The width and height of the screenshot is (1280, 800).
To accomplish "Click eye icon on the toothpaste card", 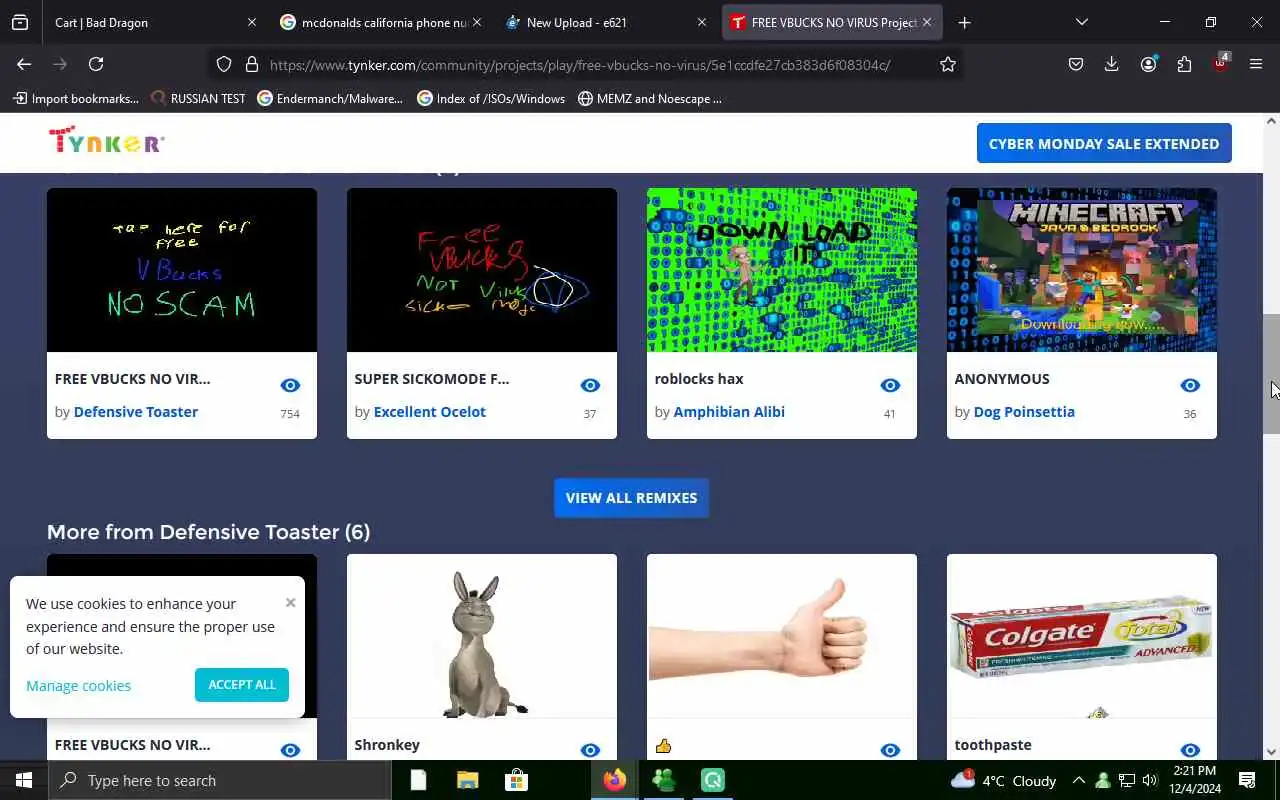I will coord(1190,750).
